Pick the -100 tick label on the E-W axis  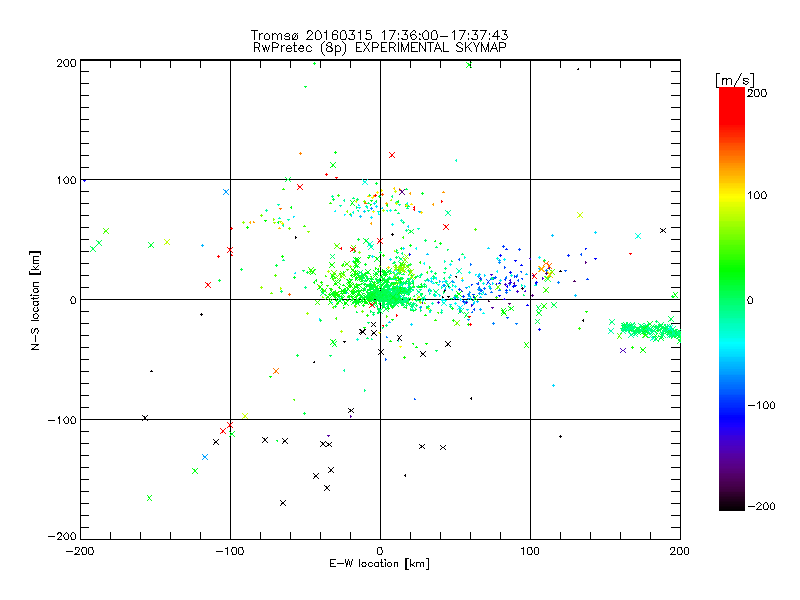[x=230, y=551]
